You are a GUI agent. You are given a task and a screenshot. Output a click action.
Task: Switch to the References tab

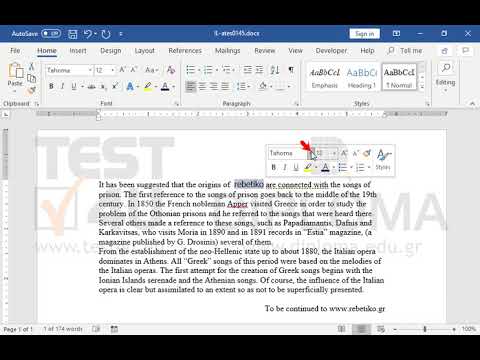pyautogui.click(x=185, y=51)
